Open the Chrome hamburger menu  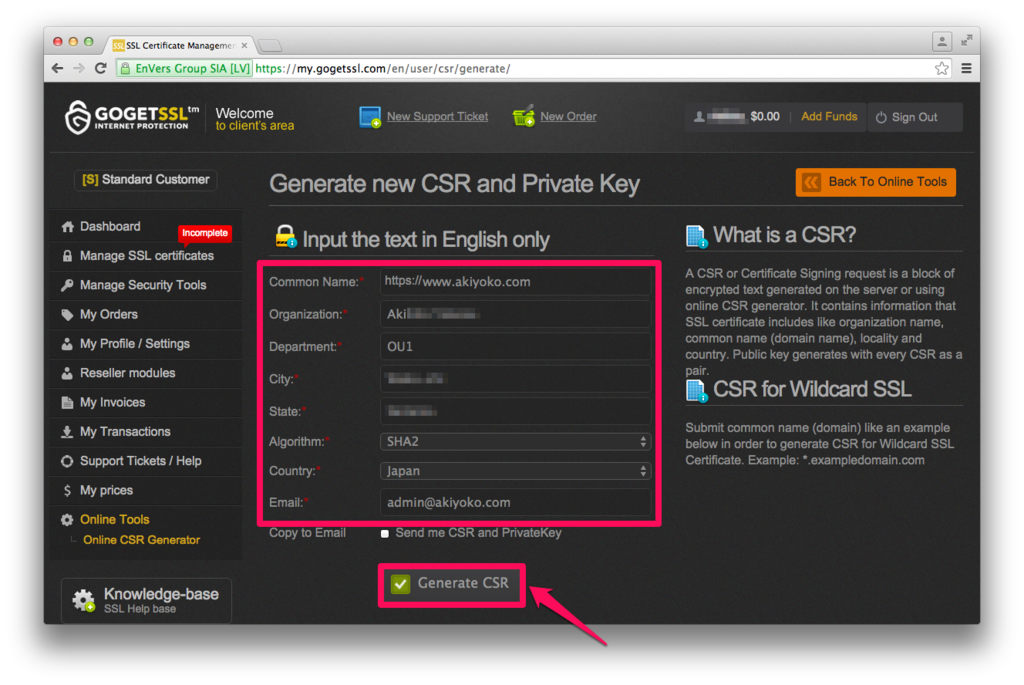tap(967, 68)
